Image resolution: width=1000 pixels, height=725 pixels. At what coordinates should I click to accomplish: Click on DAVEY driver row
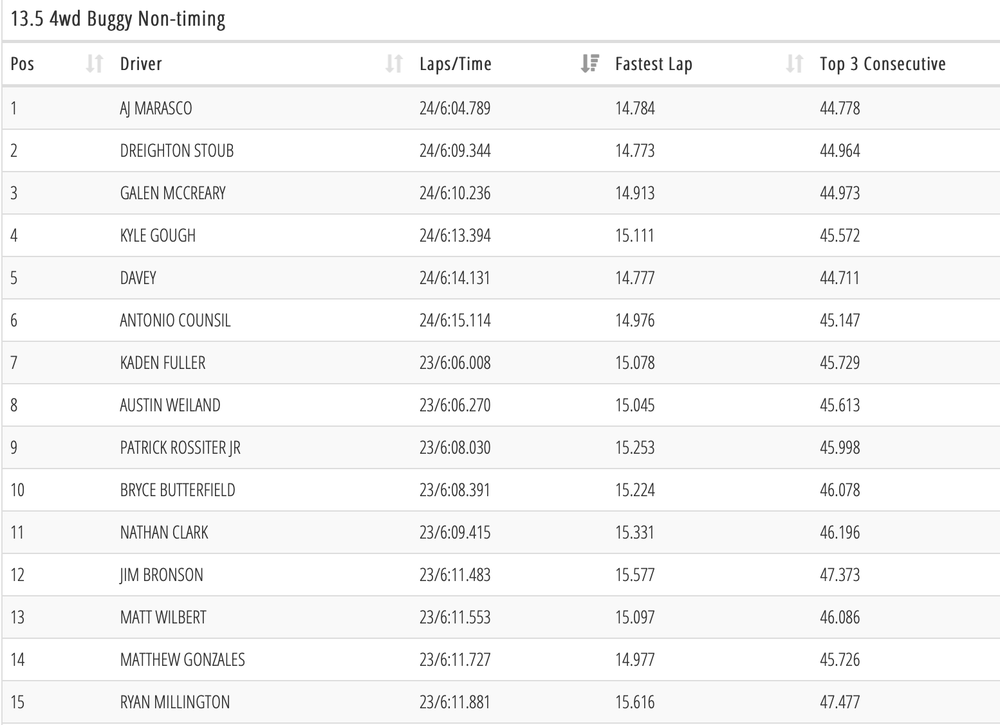click(138, 278)
